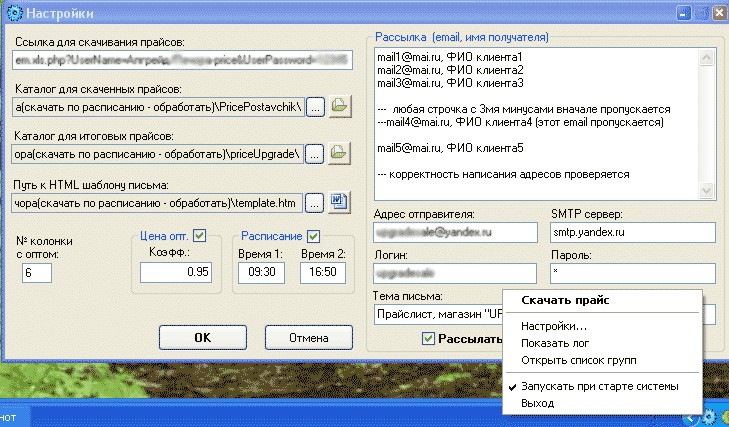Open downloaded prices folder icon
The height and width of the screenshot is (427, 729).
[x=340, y=107]
